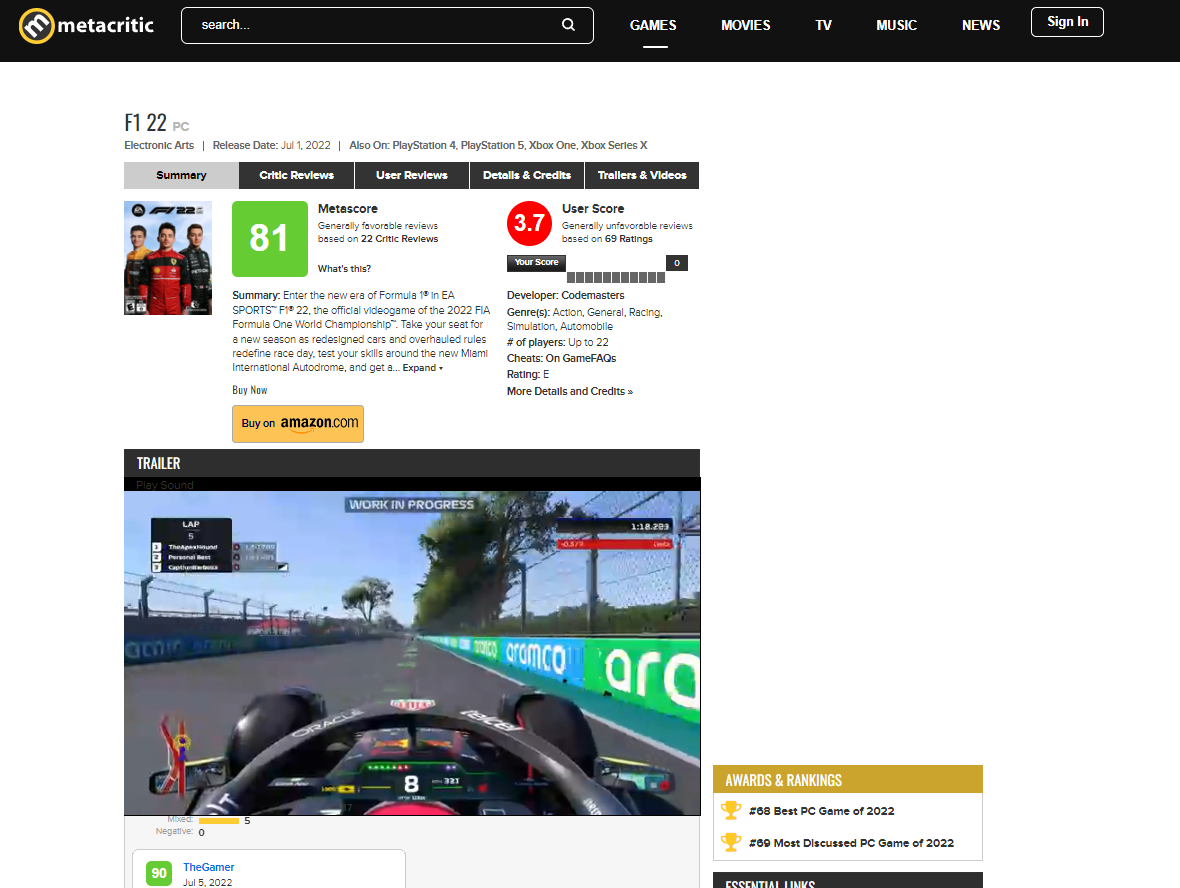Set a rating on Your Score bar

click(616, 277)
